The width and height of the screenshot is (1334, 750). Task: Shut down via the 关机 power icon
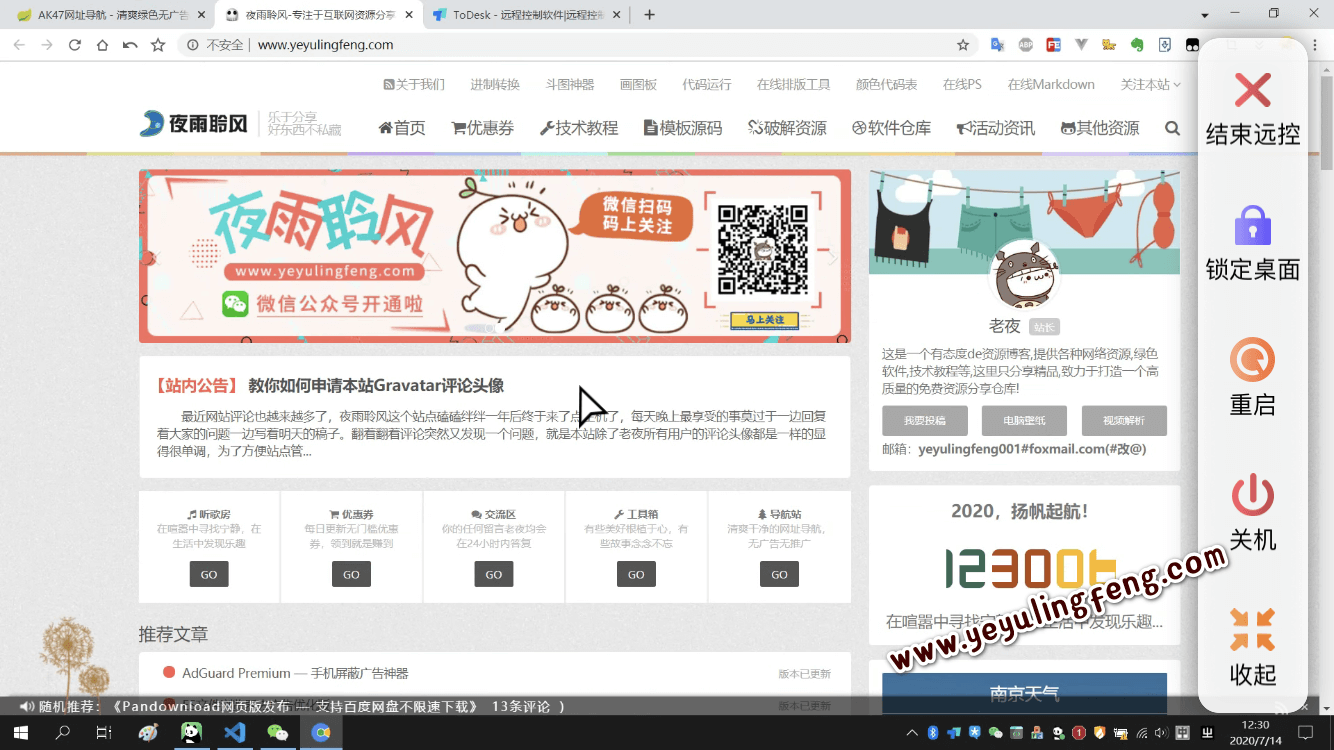(x=1252, y=495)
